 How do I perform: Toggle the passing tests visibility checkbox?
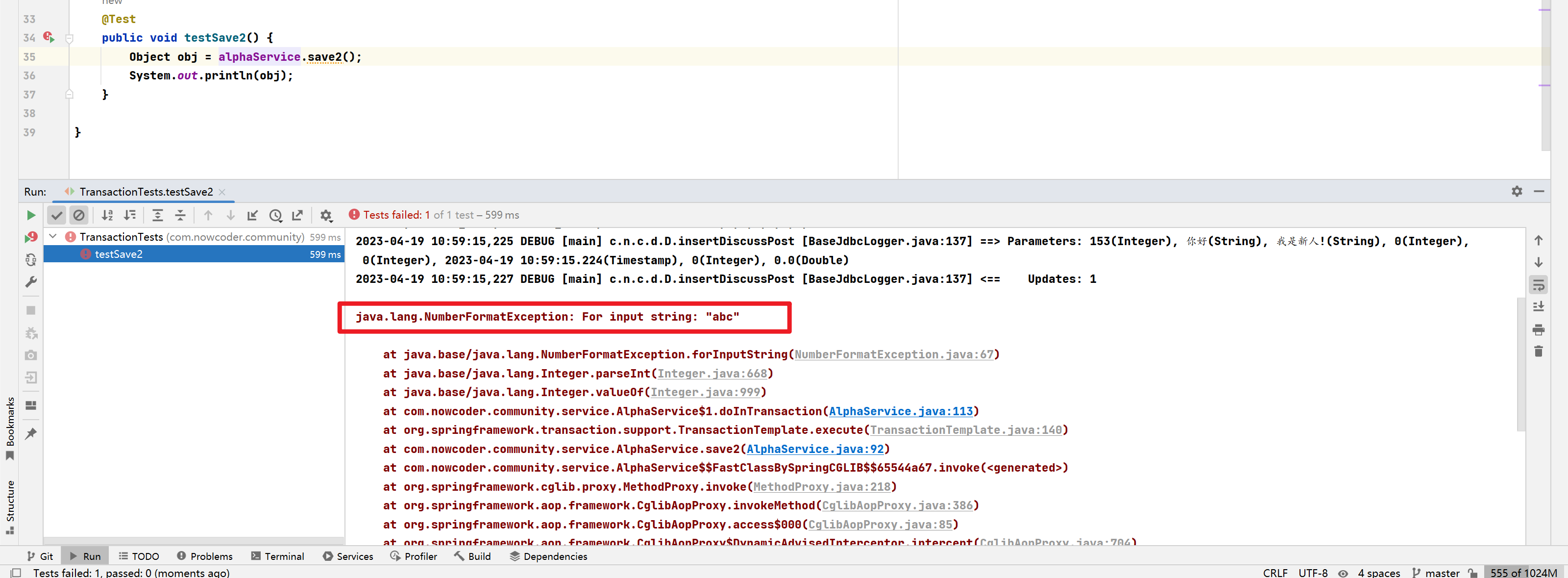[x=57, y=215]
